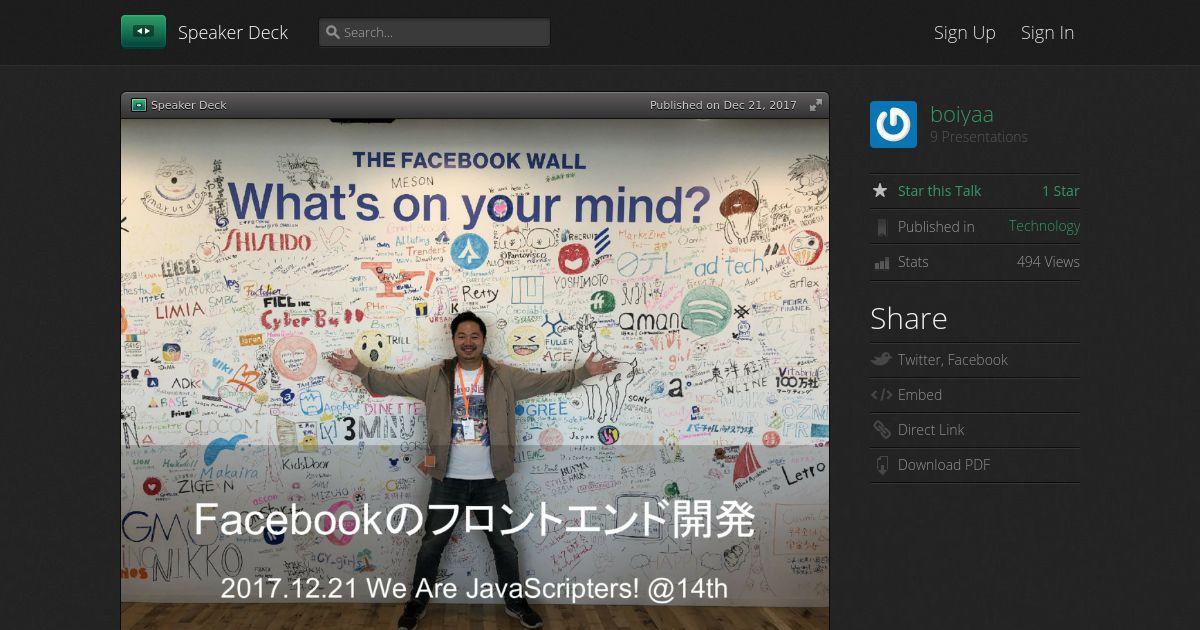Image resolution: width=1200 pixels, height=630 pixels.
Task: Open the Speaker Deck home text link
Action: pyautogui.click(x=233, y=32)
